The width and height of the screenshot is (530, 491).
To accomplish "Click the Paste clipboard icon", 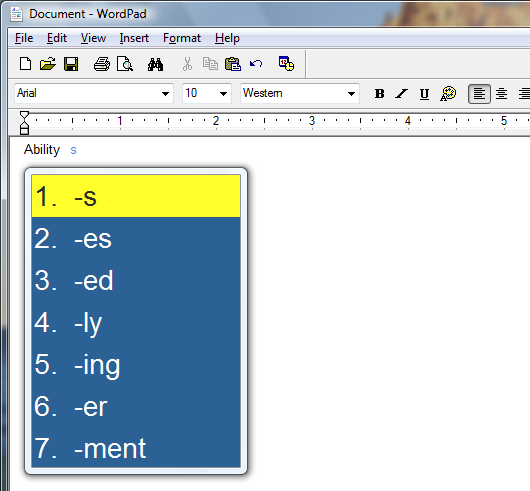I will pyautogui.click(x=233, y=64).
